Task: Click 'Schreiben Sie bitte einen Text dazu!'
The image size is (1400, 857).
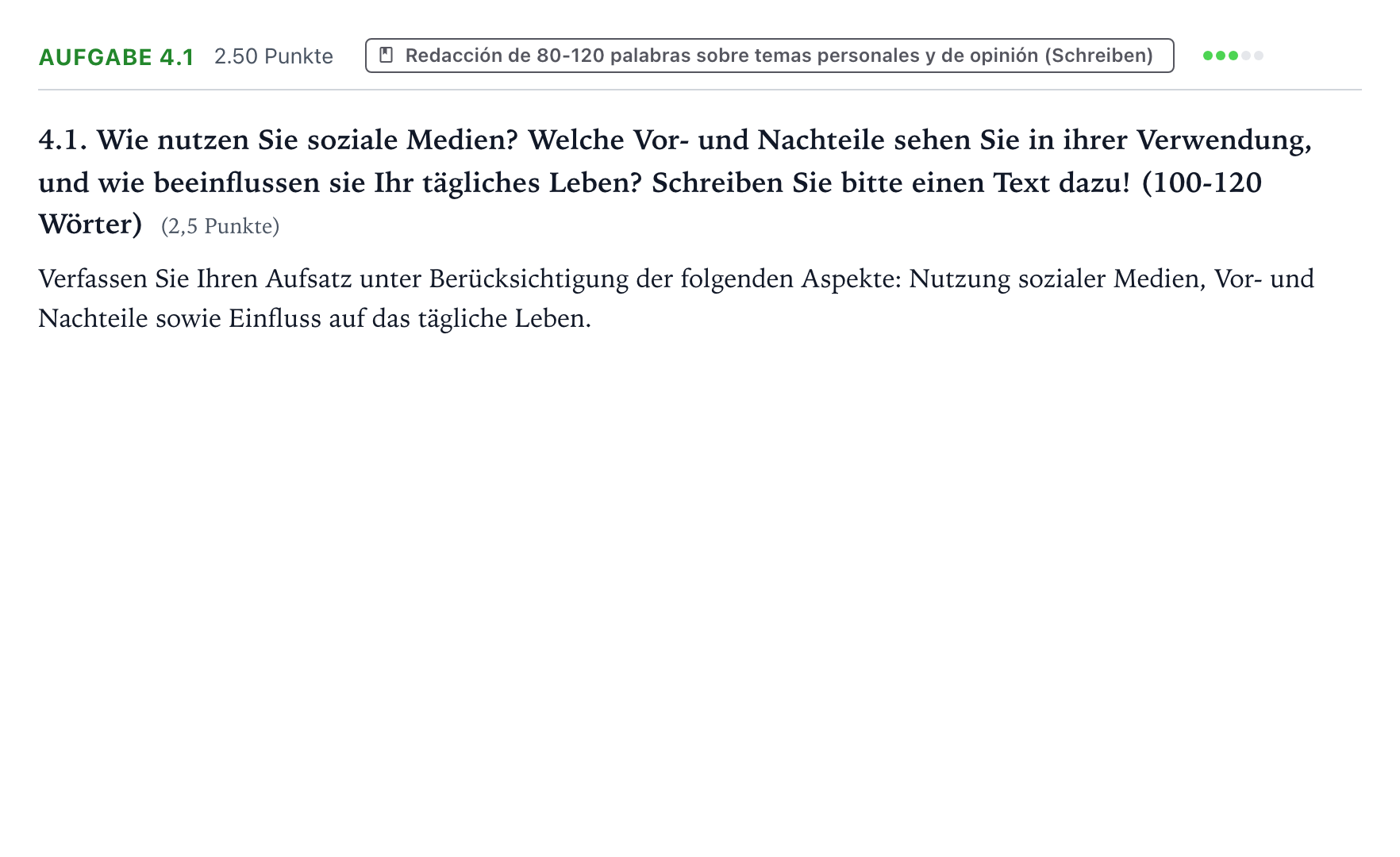Action: [890, 183]
